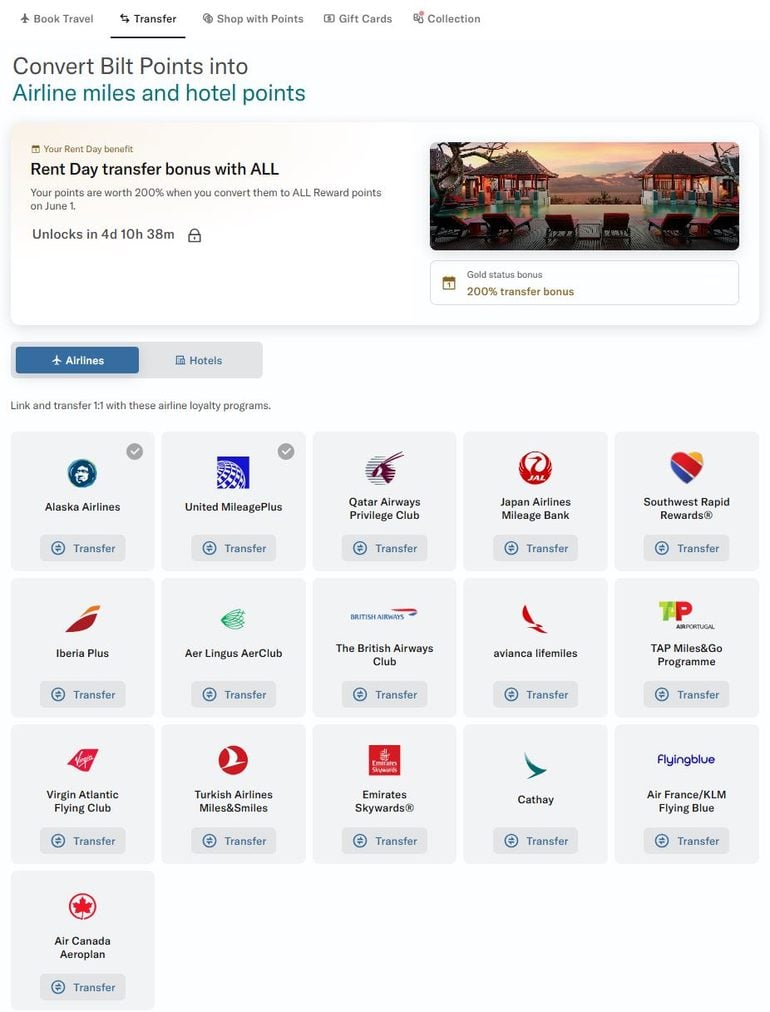Screen dimensions: 770x1012
Task: Click the United MileagePlus globe logo
Action: 233,472
